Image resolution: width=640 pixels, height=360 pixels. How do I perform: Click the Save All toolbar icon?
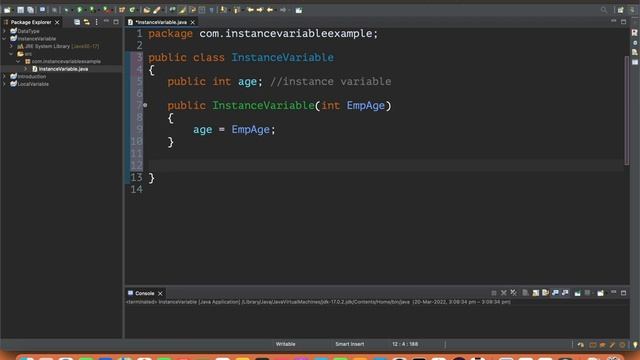tap(30, 10)
